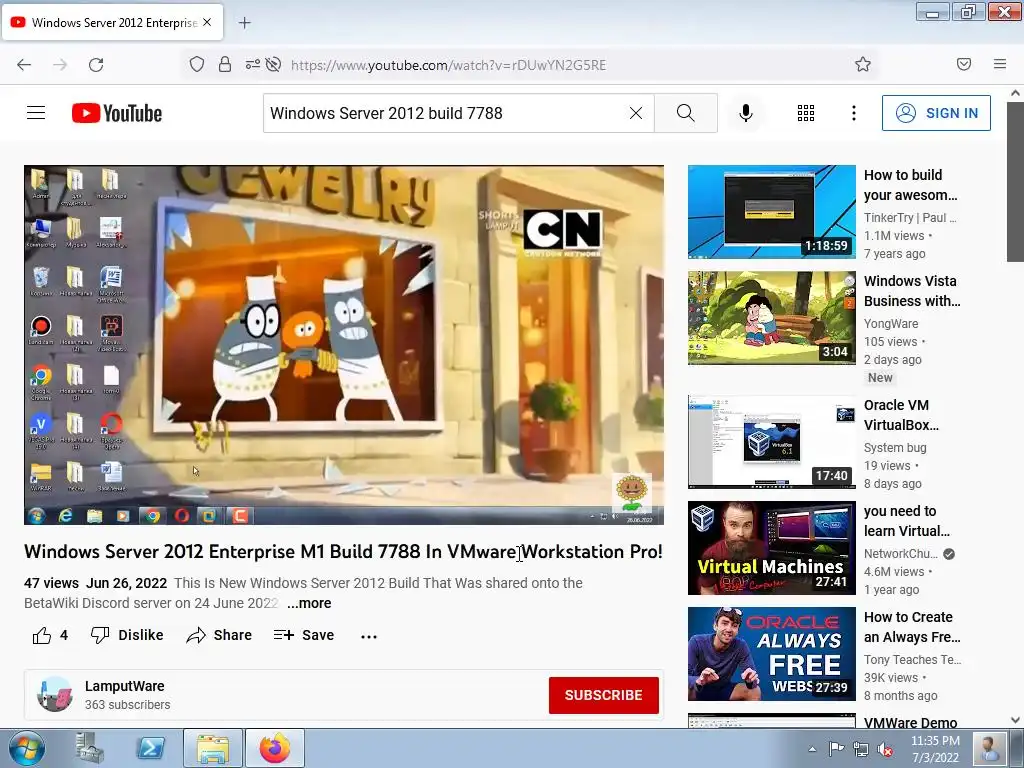Image resolution: width=1024 pixels, height=768 pixels.
Task: Click 'Oracle VM VirtualBox...' title
Action: [x=901, y=415]
